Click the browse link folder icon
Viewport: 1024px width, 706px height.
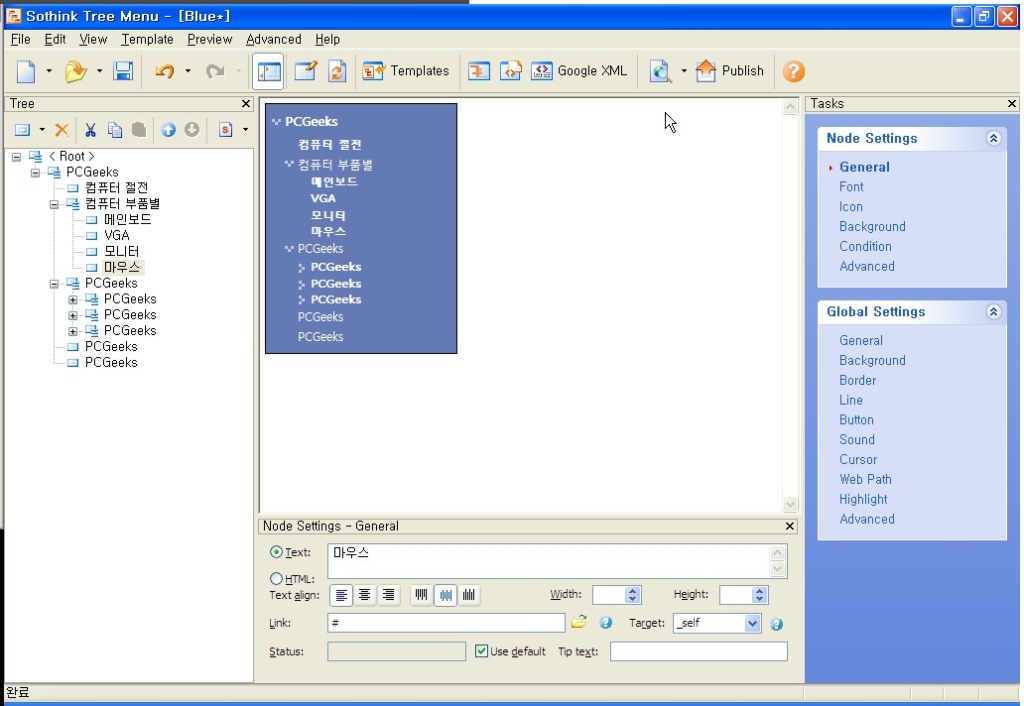(x=579, y=622)
